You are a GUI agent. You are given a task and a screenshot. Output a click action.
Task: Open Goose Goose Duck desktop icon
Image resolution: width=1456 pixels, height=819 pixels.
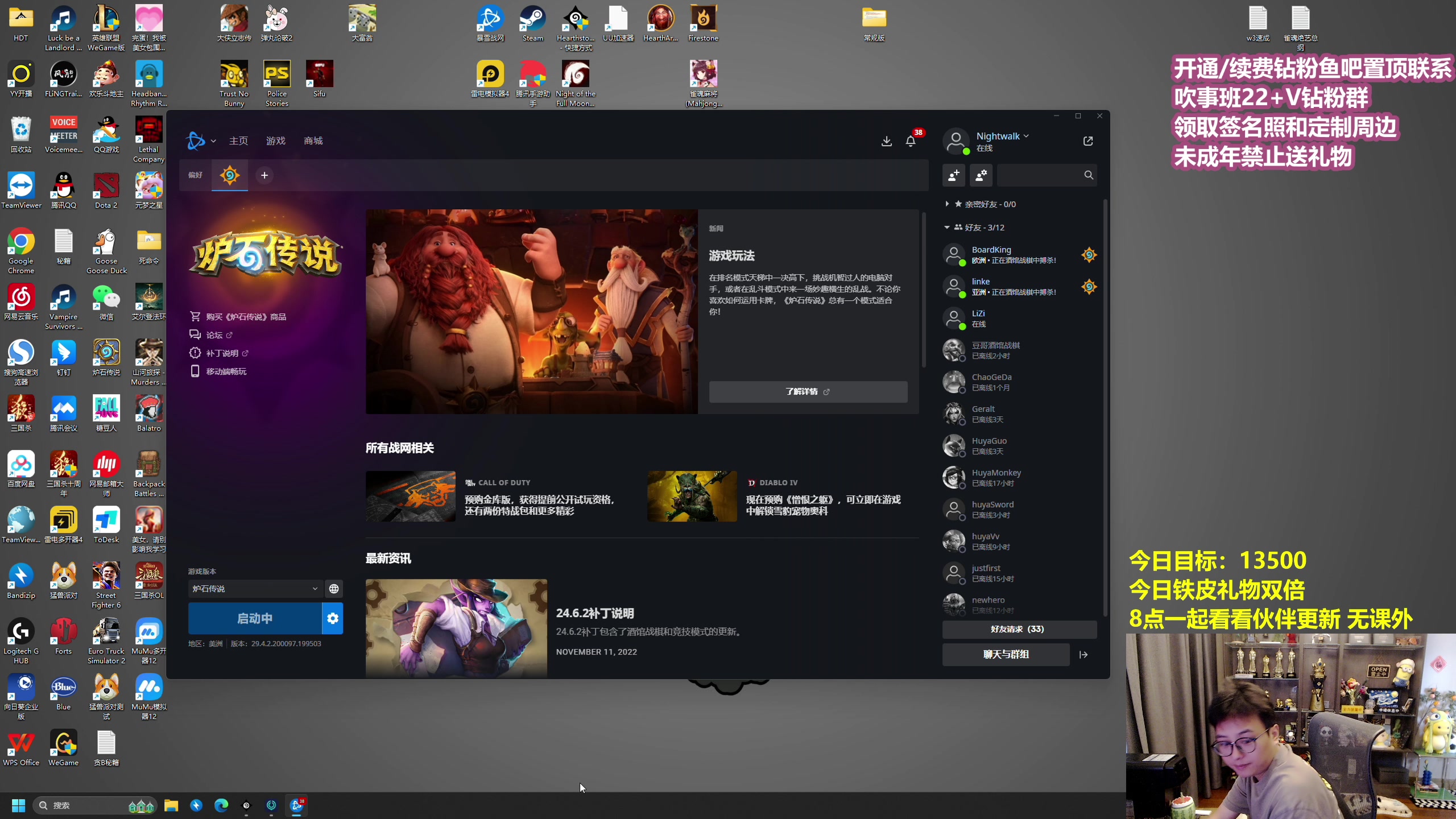click(x=106, y=251)
